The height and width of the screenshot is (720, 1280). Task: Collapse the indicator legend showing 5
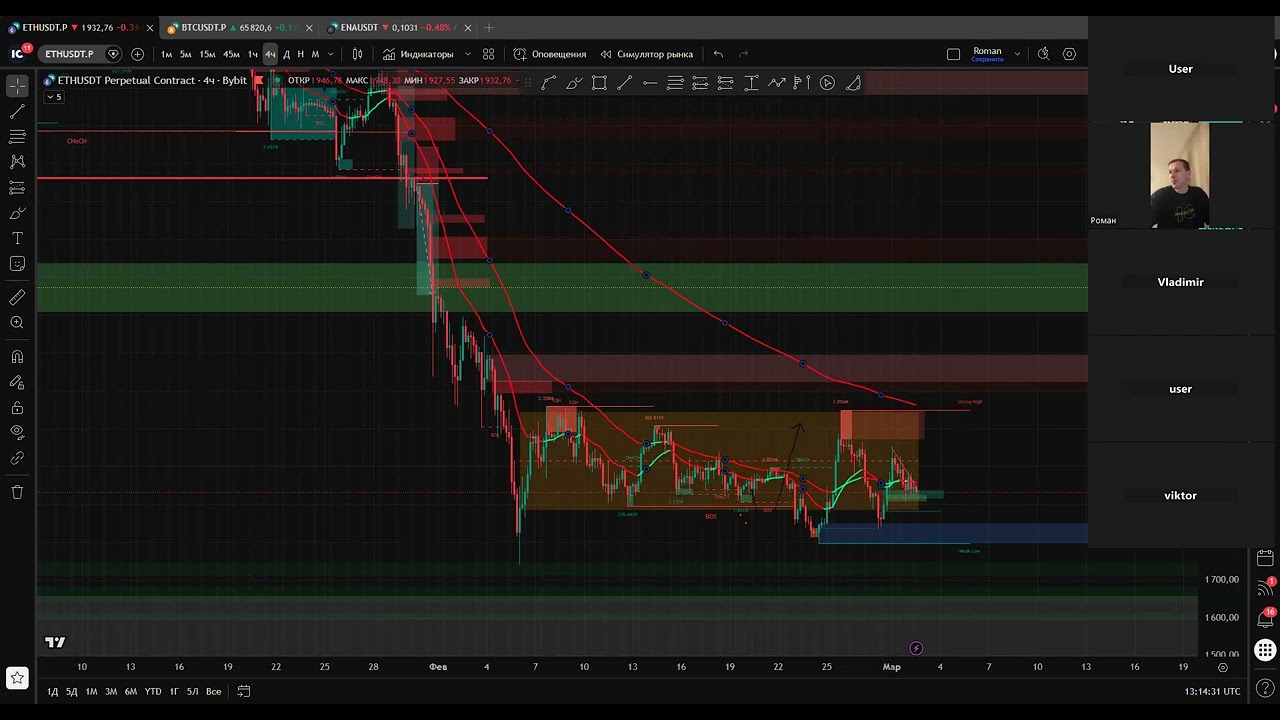coord(54,97)
